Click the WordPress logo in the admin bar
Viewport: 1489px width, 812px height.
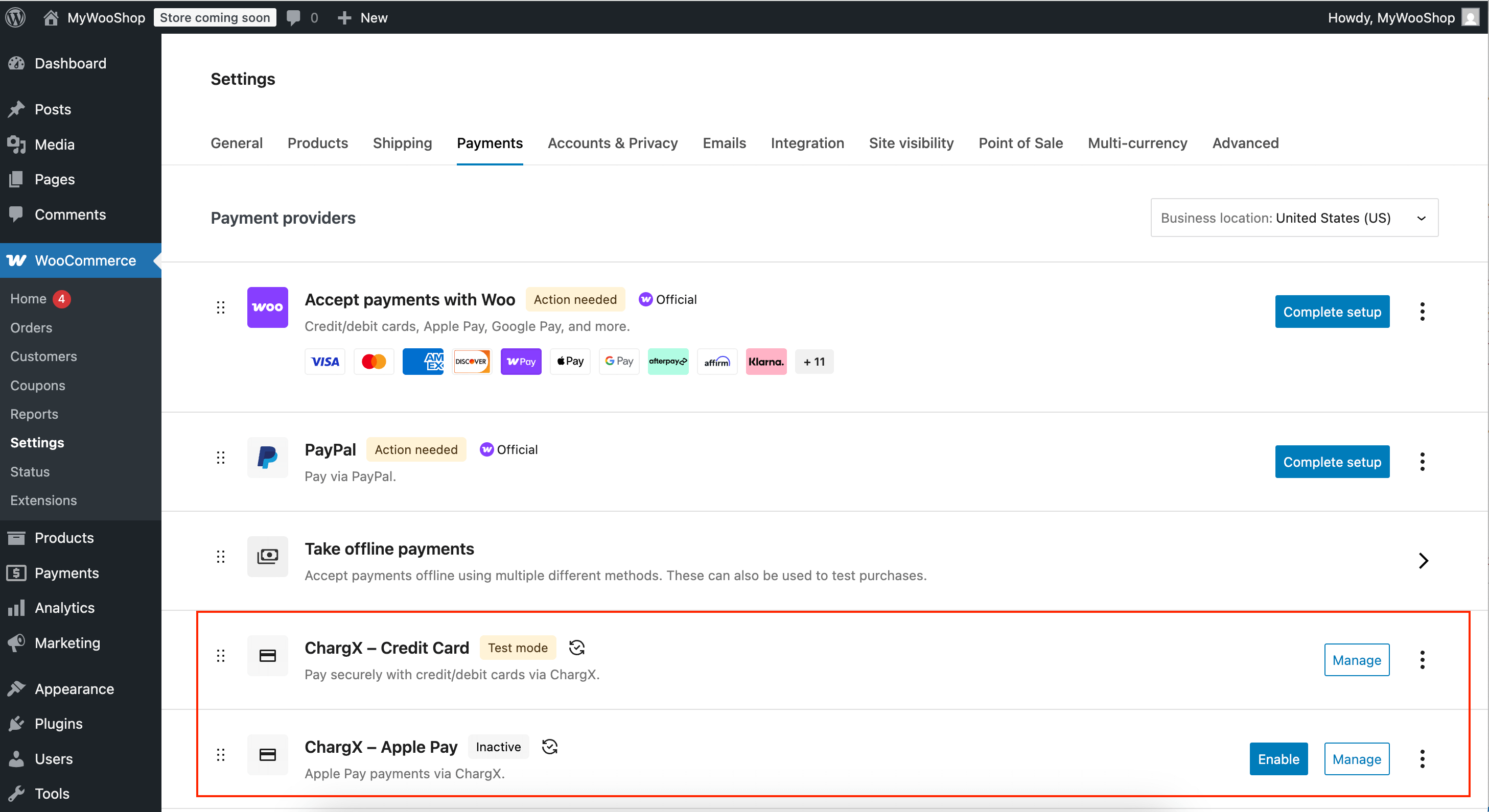click(x=16, y=17)
